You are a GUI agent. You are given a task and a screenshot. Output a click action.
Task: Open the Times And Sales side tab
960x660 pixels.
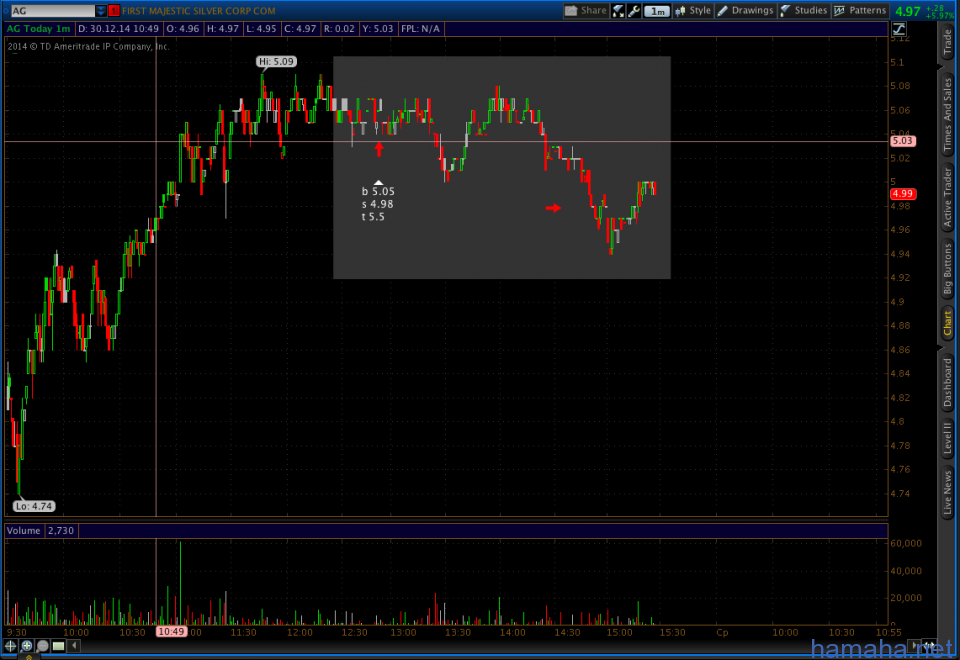(x=947, y=115)
